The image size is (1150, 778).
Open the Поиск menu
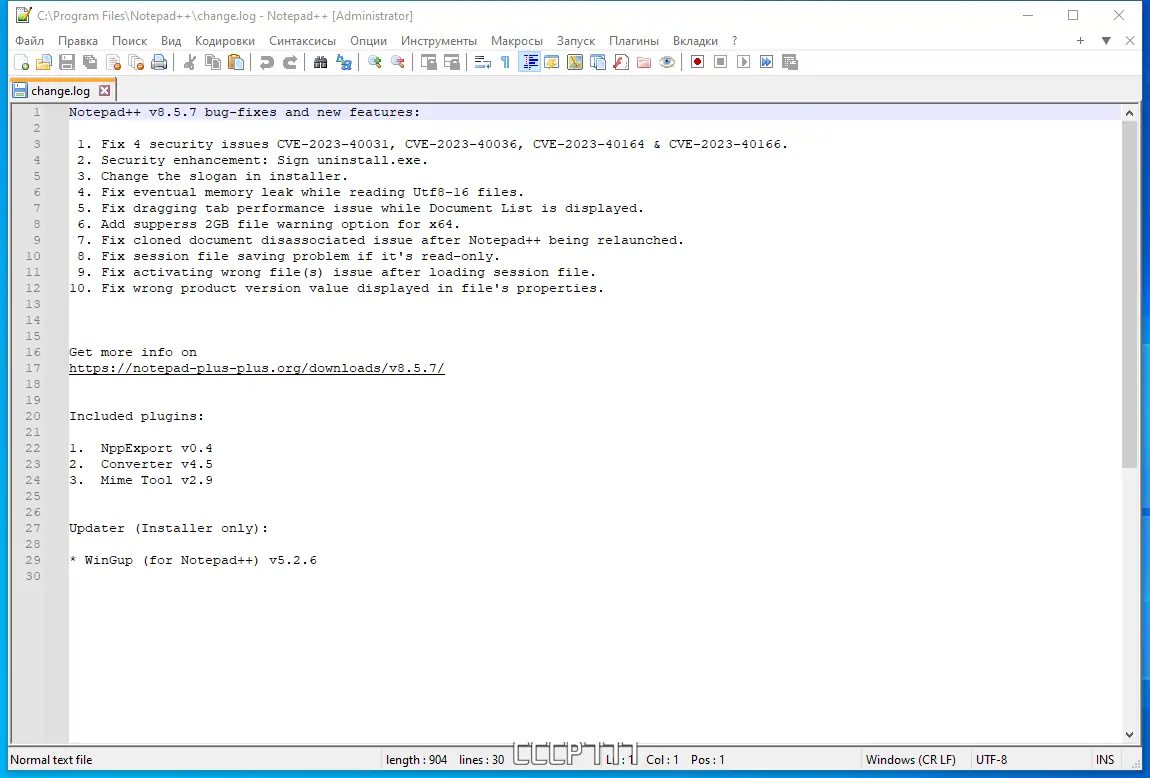click(x=129, y=41)
